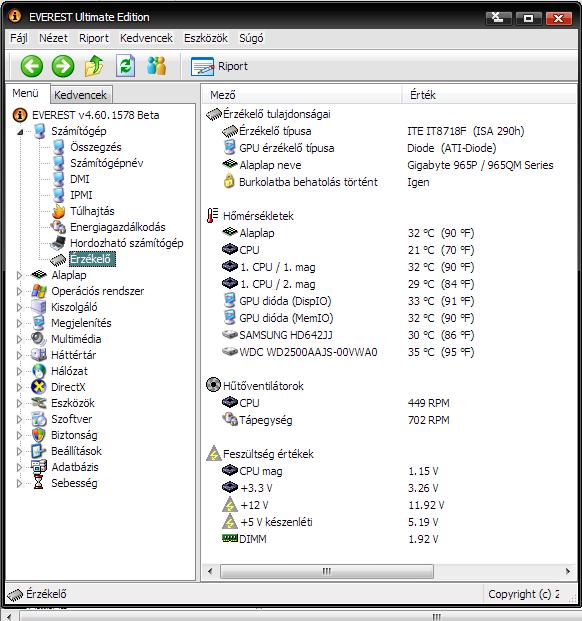Expand the DirectX tree node

(x=19, y=387)
